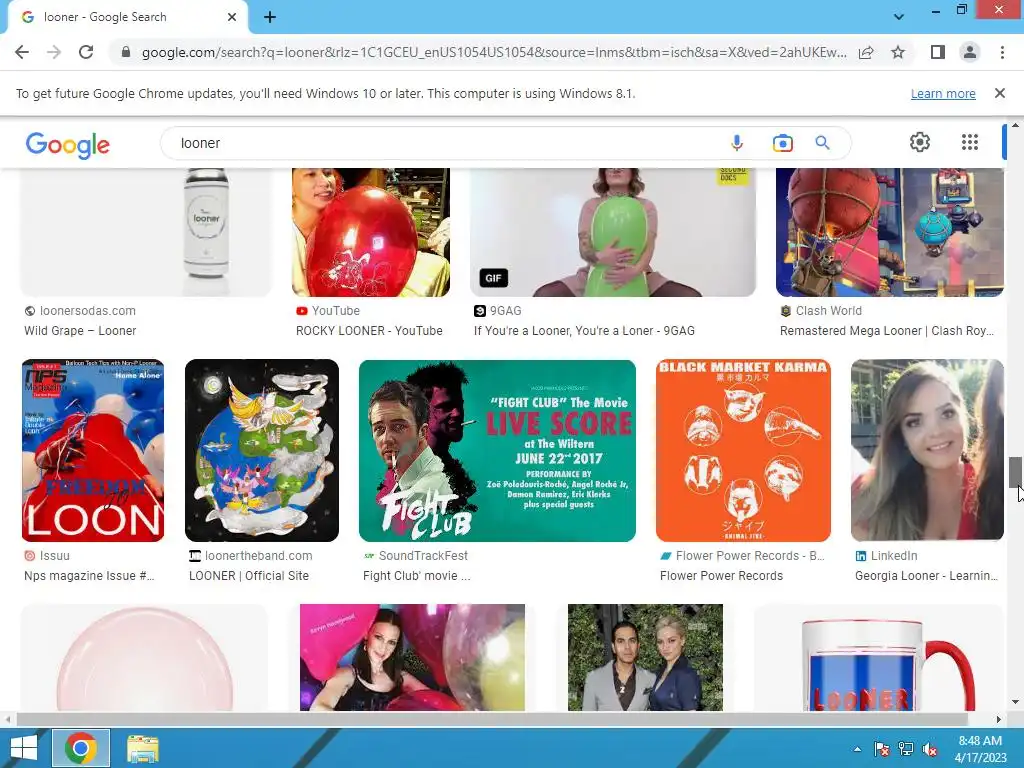The height and width of the screenshot is (768, 1024).
Task: Focus the search box containing looner
Action: [444, 143]
